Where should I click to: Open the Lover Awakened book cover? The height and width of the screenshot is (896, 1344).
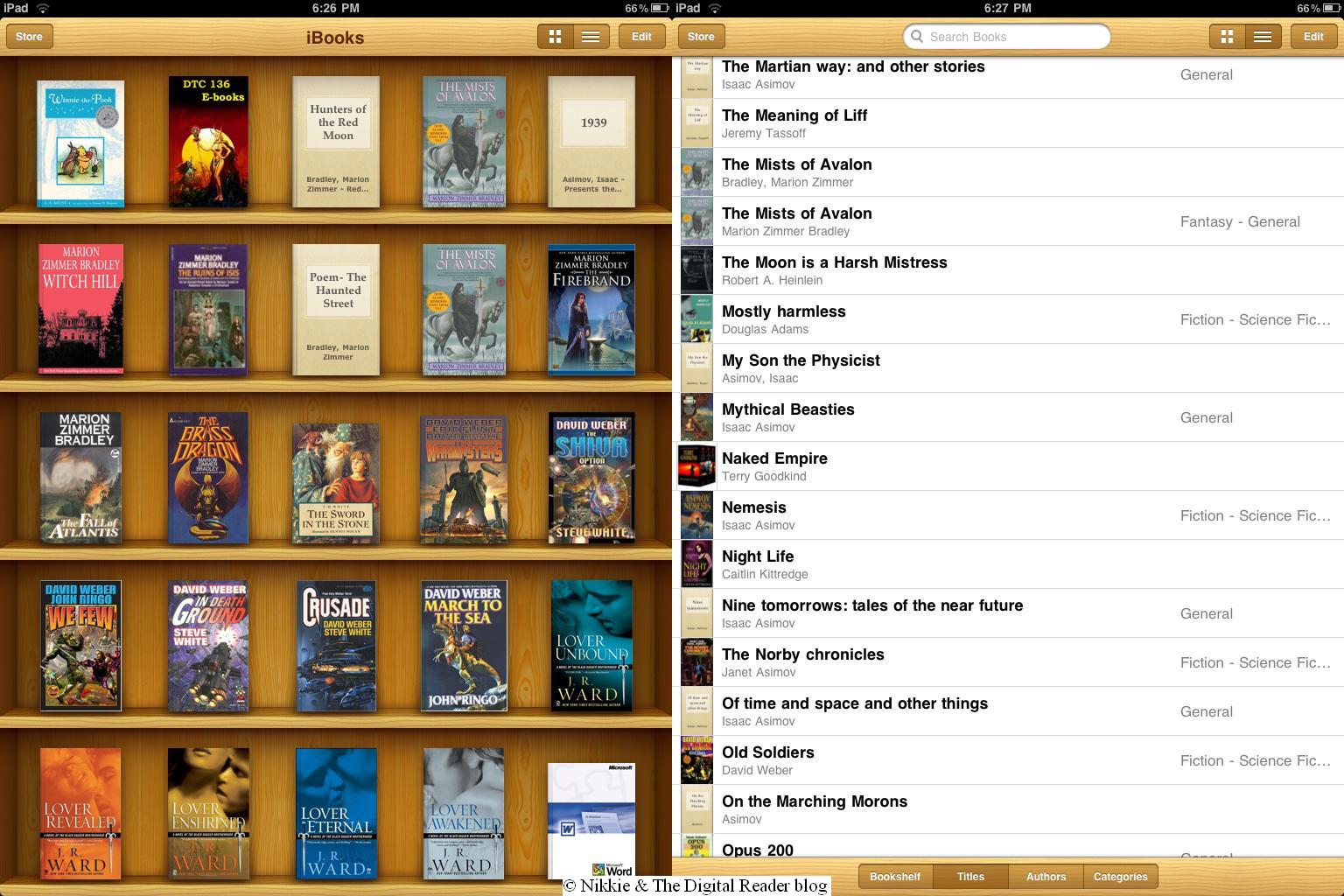tap(464, 814)
